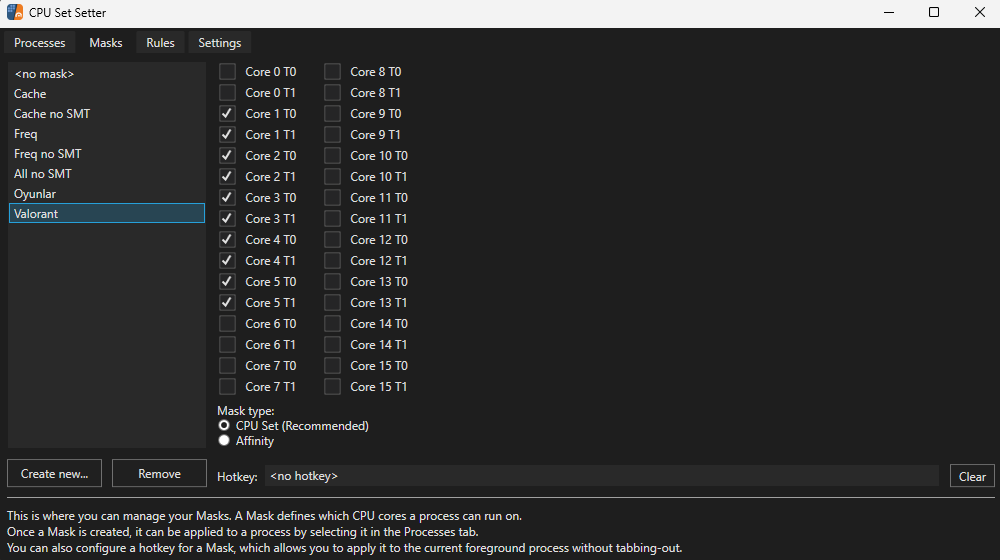The width and height of the screenshot is (1000, 560).
Task: Toggle Core 4 T0 off
Action: (x=227, y=240)
